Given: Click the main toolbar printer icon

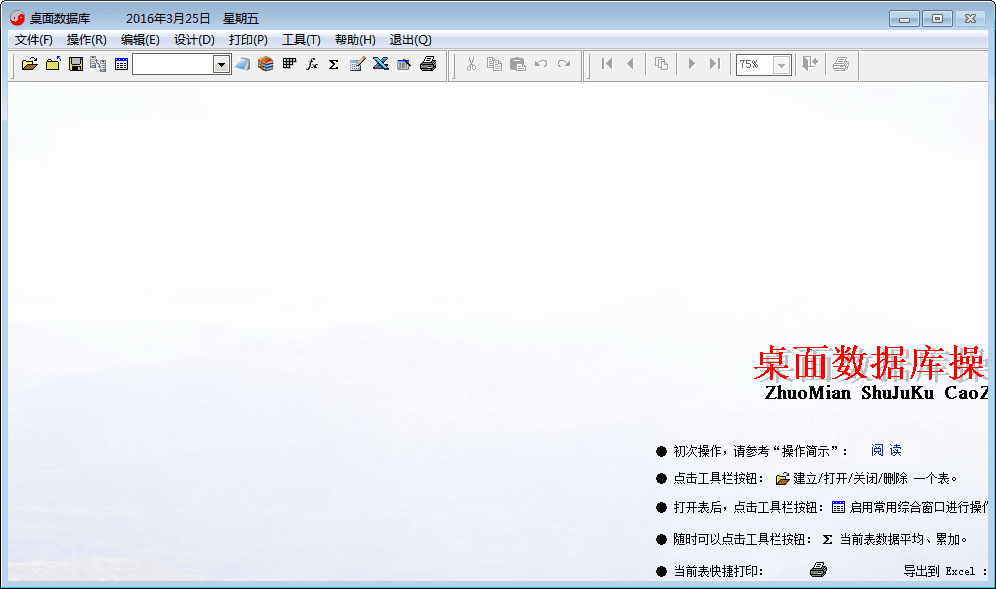Looking at the screenshot, I should [428, 64].
